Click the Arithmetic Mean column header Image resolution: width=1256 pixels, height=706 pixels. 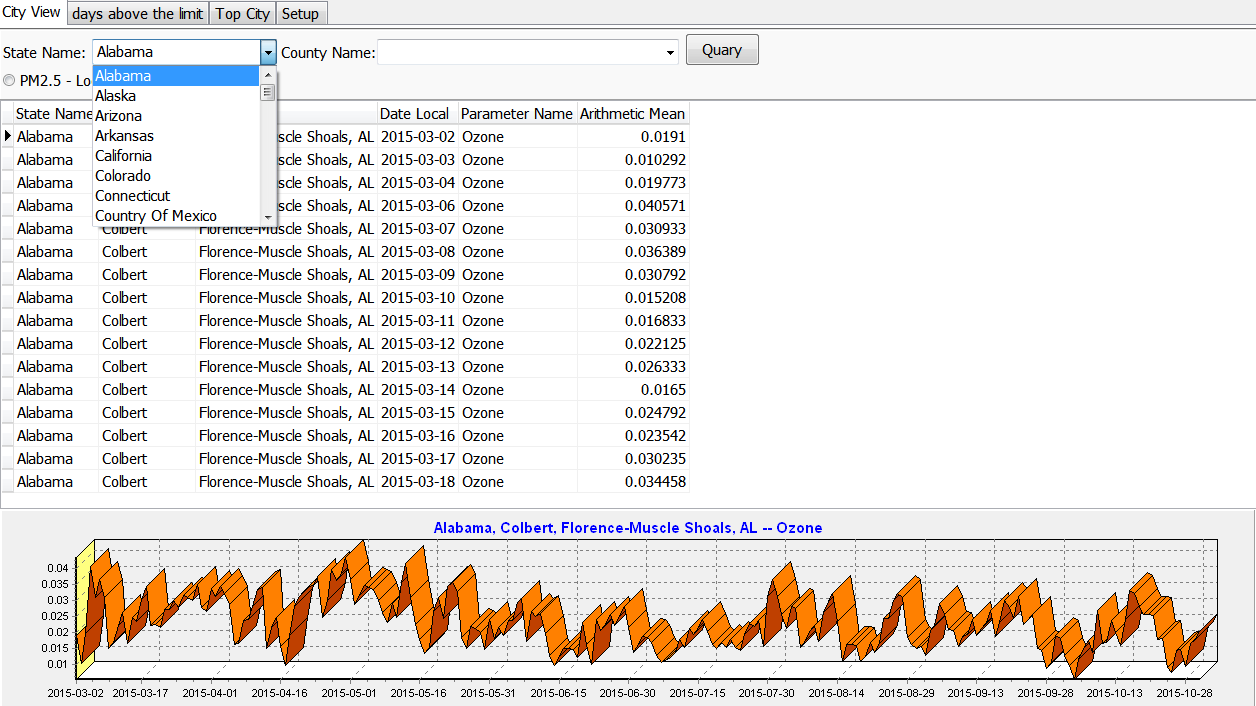[632, 114]
